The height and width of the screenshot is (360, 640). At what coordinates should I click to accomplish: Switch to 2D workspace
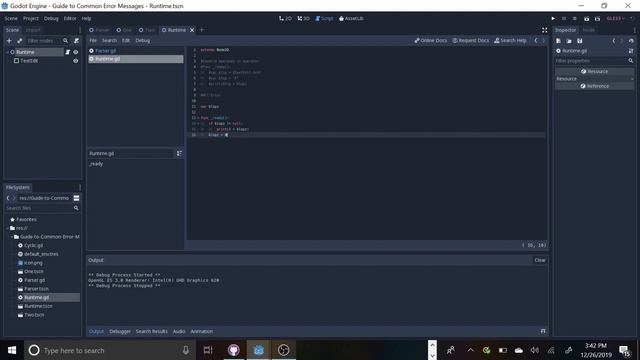point(285,18)
